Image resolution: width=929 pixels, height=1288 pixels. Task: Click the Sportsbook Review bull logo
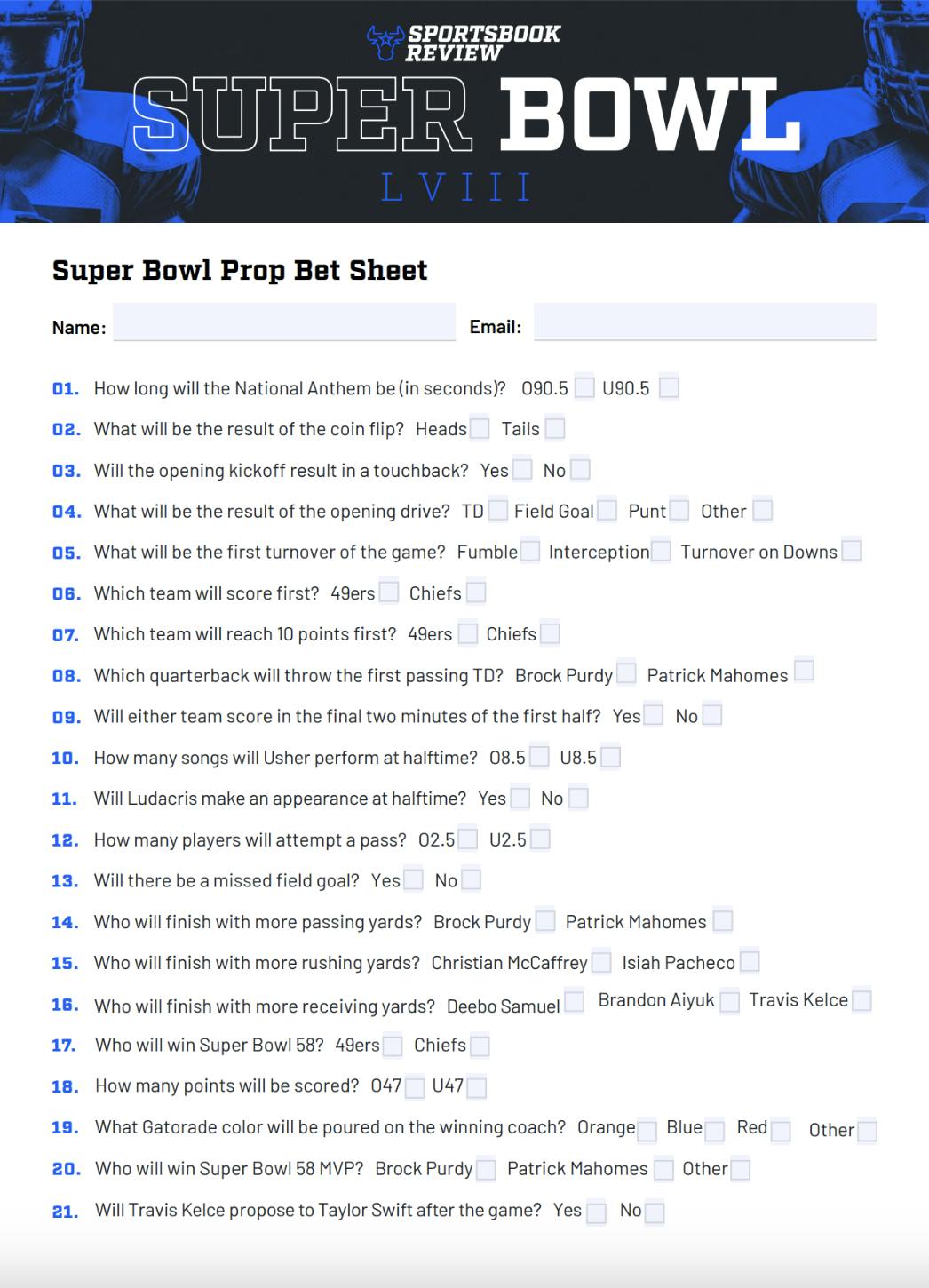tap(385, 43)
